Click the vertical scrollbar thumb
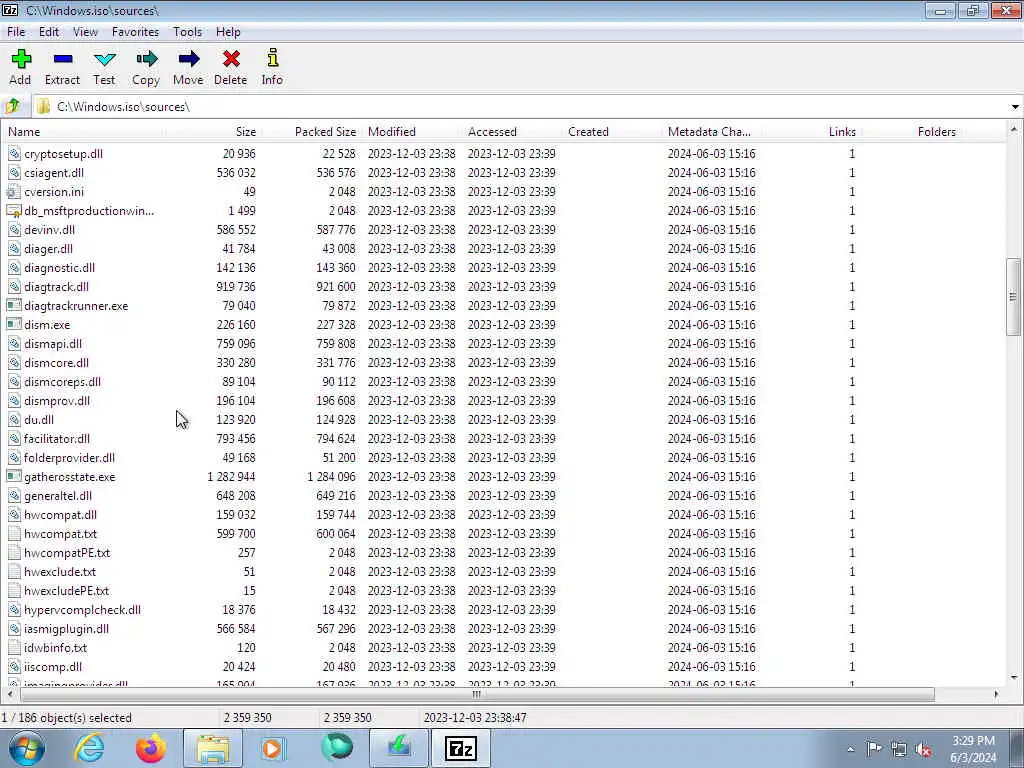1024x768 pixels. 1014,296
